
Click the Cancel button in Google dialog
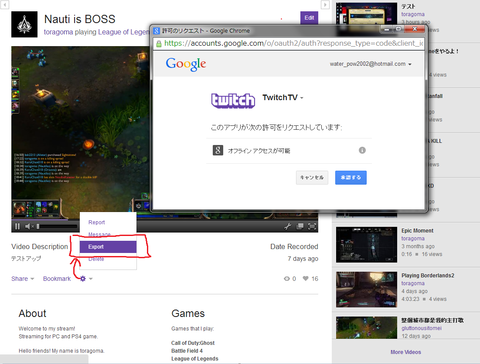click(312, 177)
